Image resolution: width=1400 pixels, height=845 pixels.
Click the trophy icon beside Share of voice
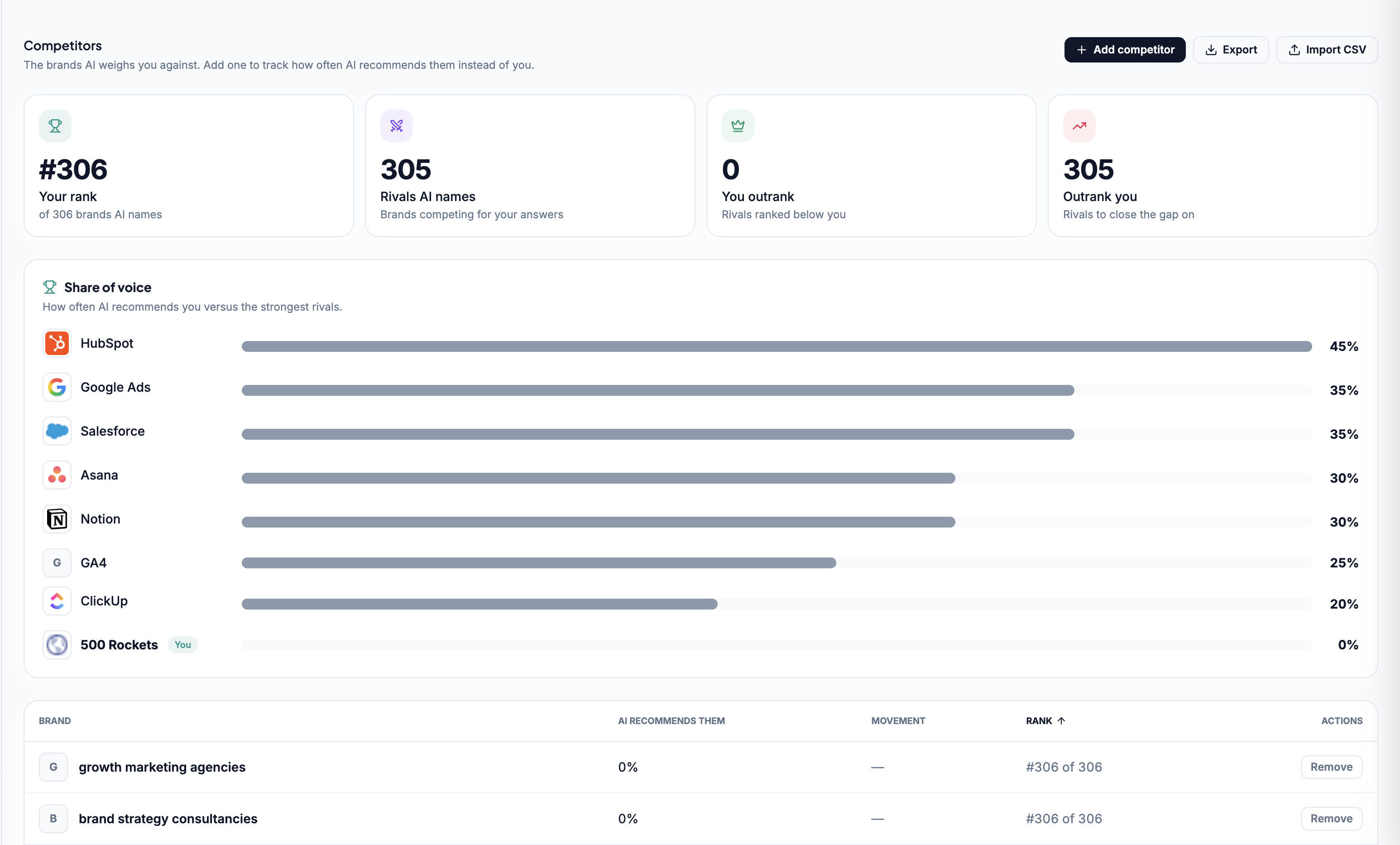[49, 287]
